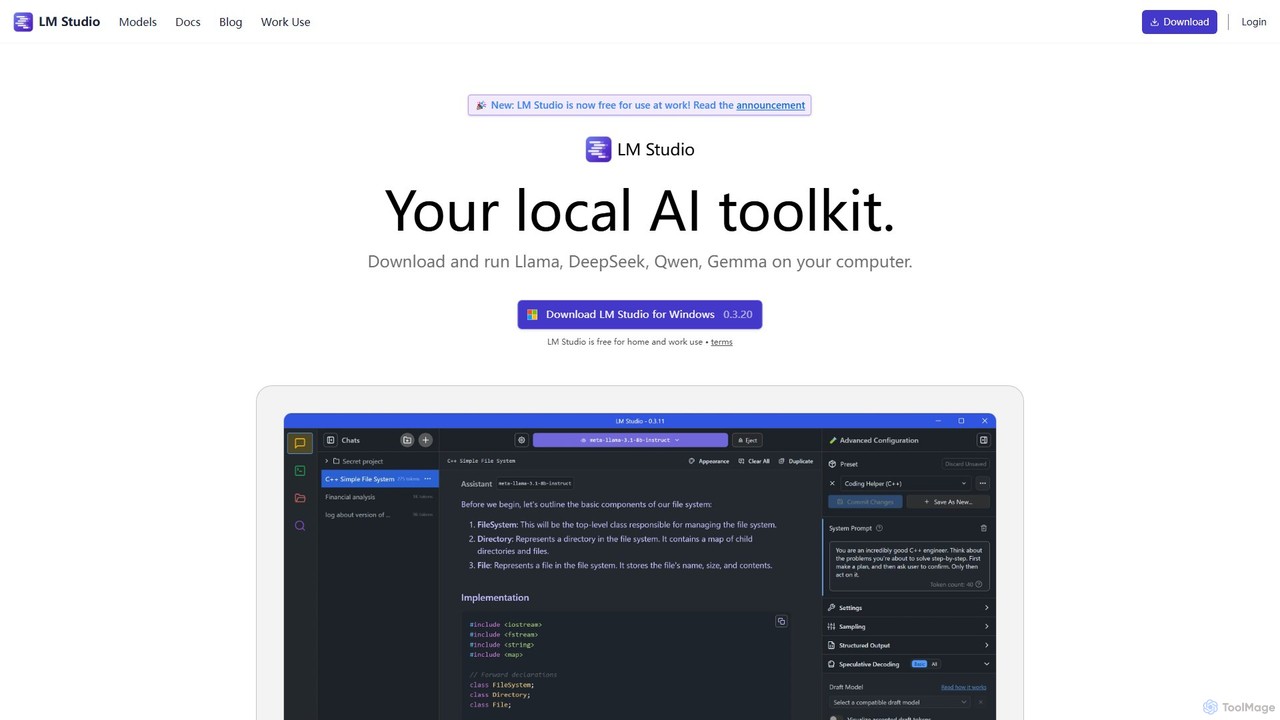Open the three-dot menu beside the preset dropdown

click(x=982, y=483)
